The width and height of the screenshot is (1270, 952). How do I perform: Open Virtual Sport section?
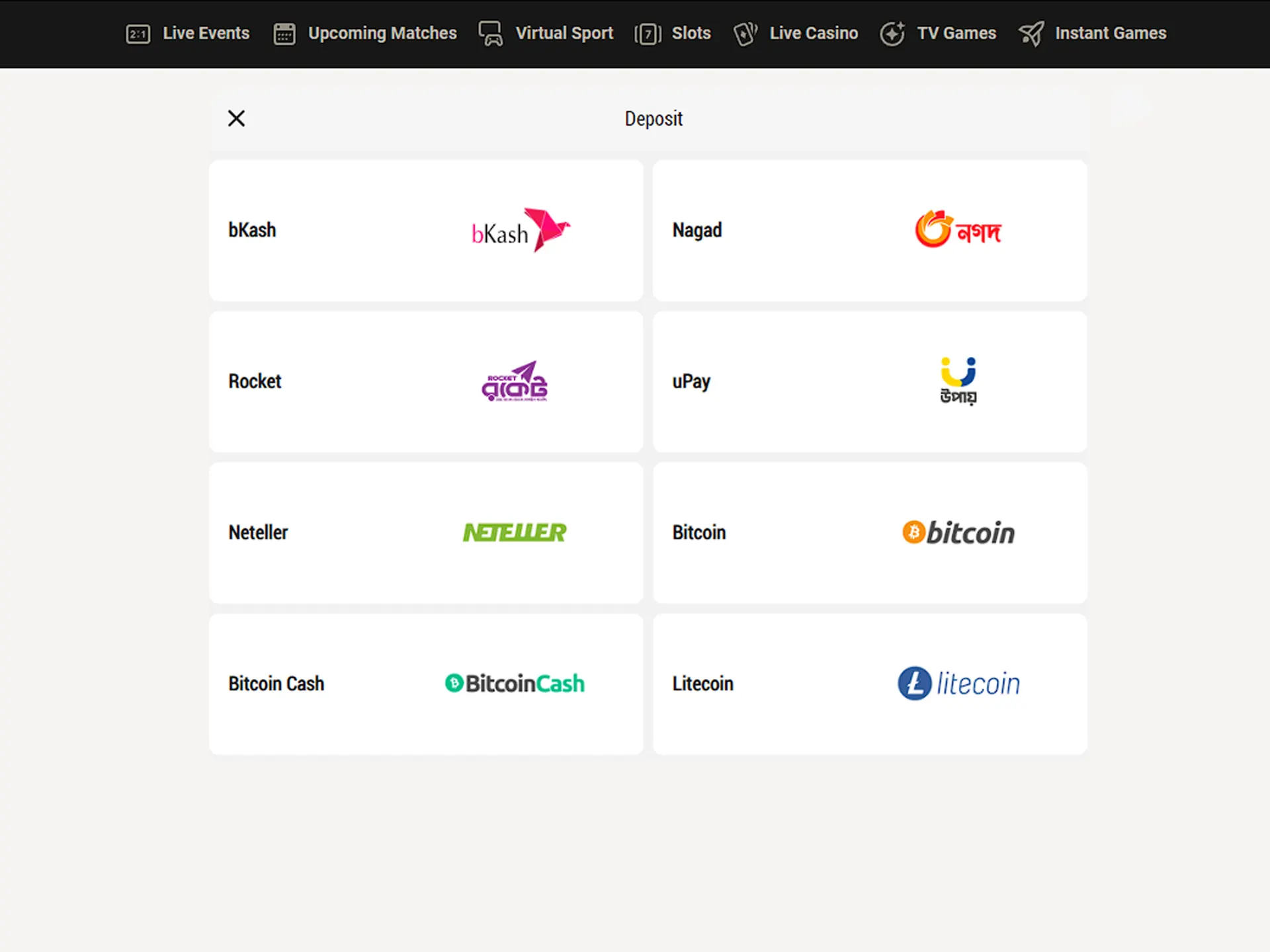pos(564,34)
